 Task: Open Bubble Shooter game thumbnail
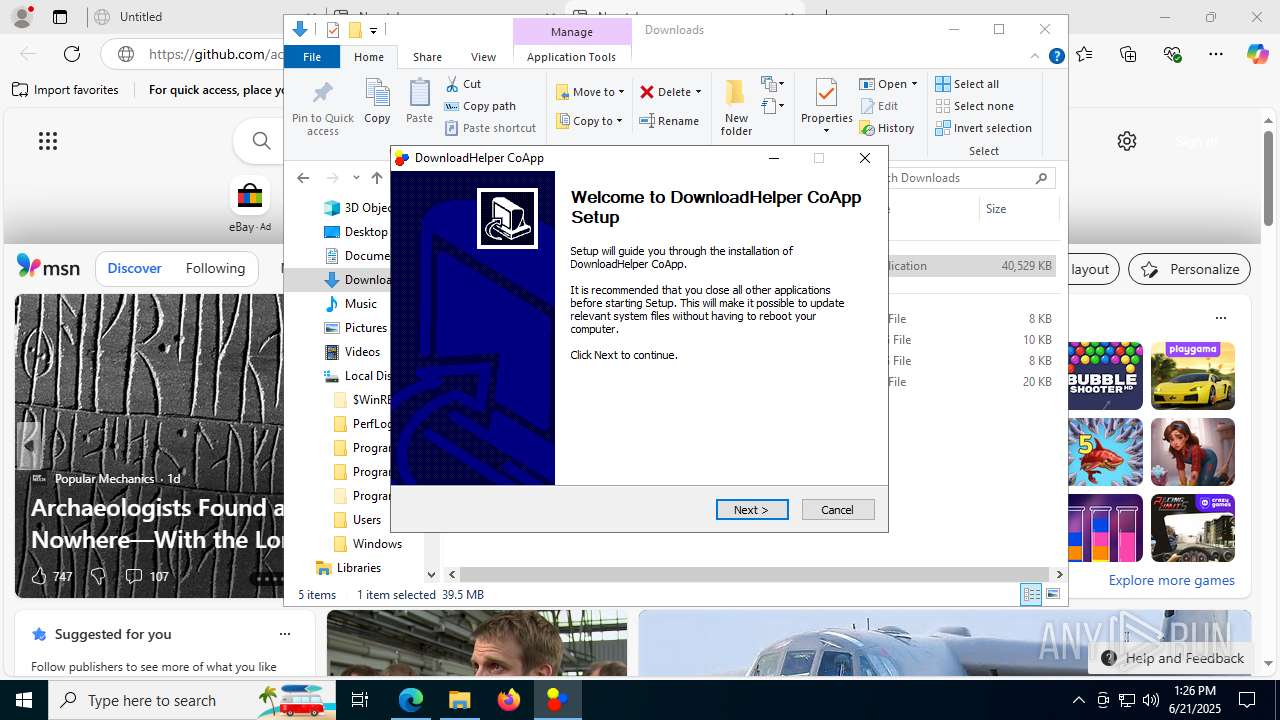coord(1104,376)
